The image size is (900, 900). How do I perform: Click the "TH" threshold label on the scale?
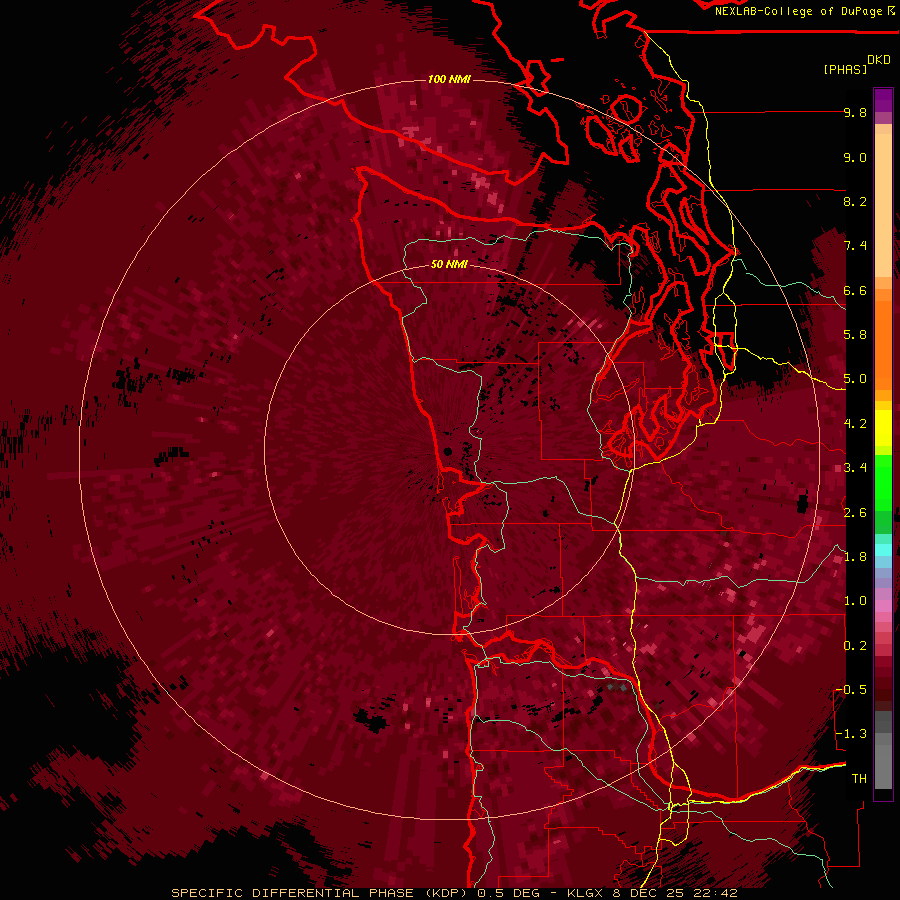click(859, 779)
